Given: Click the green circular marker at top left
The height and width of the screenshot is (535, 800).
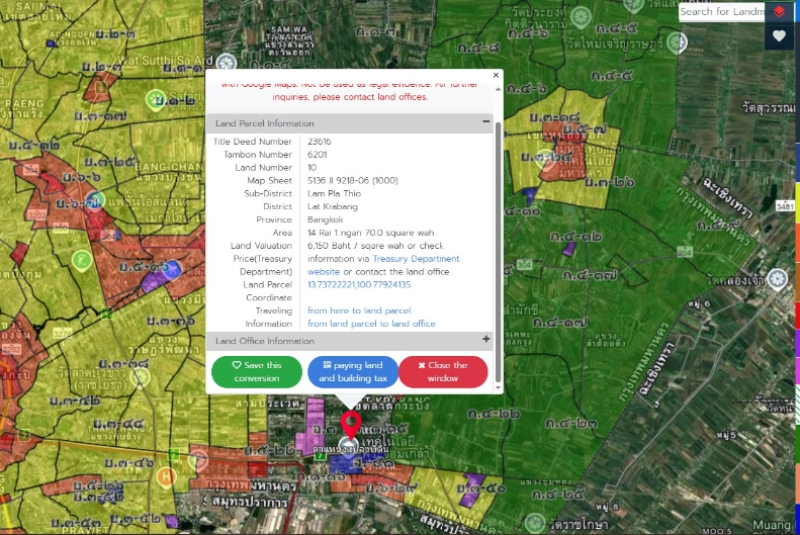Looking at the screenshot, I should (x=155, y=99).
